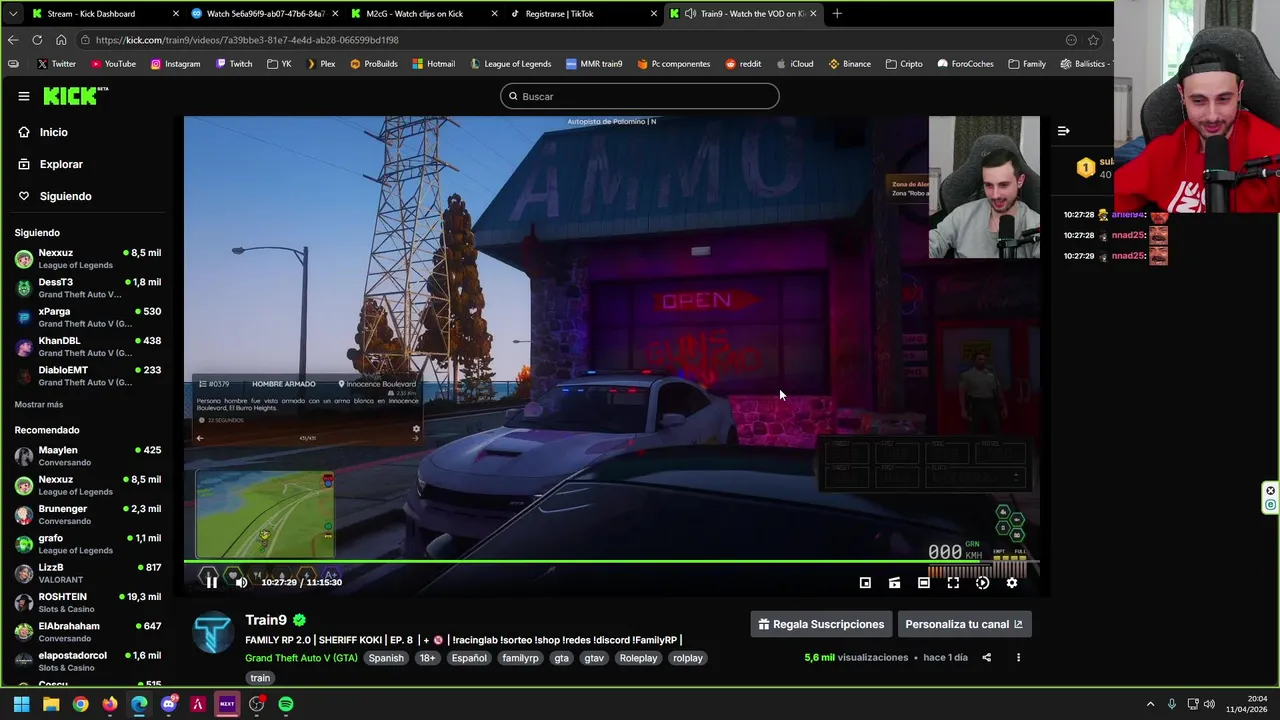This screenshot has height=720, width=1280.
Task: Click the Spanish tag
Action: pos(386,658)
